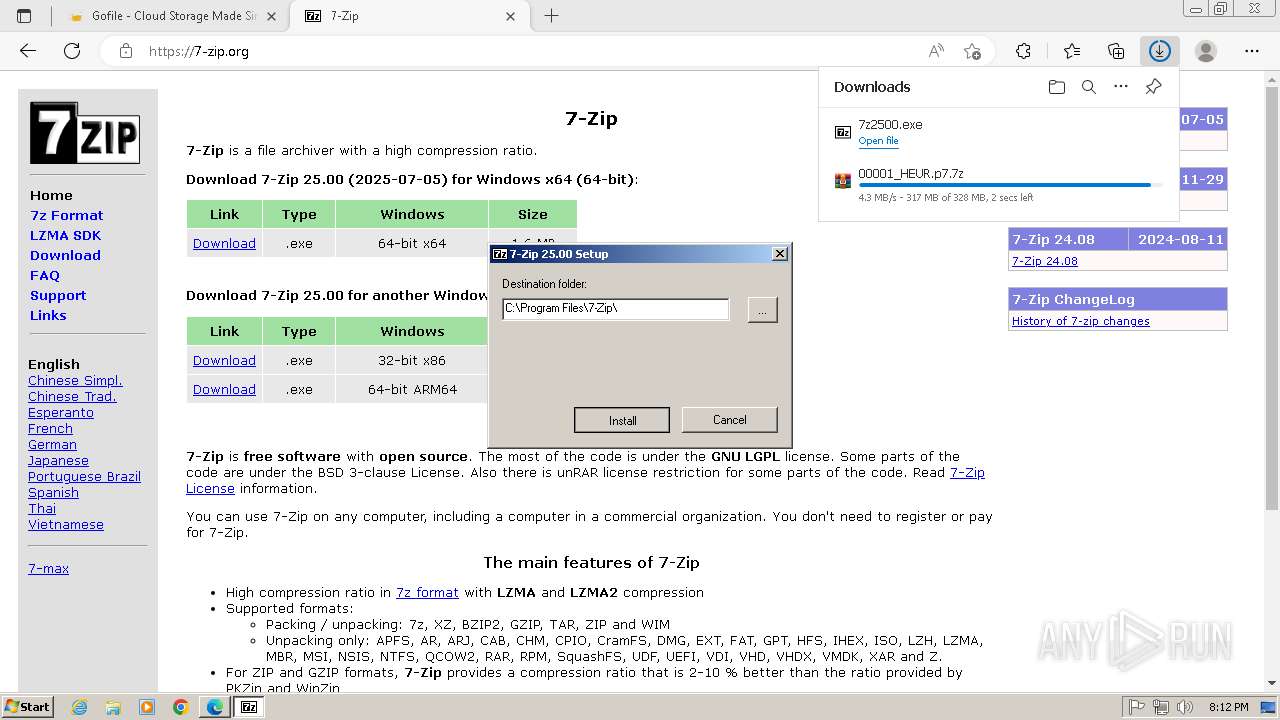This screenshot has height=720, width=1280.
Task: Open 7z Format sidebar link
Action: (66, 215)
